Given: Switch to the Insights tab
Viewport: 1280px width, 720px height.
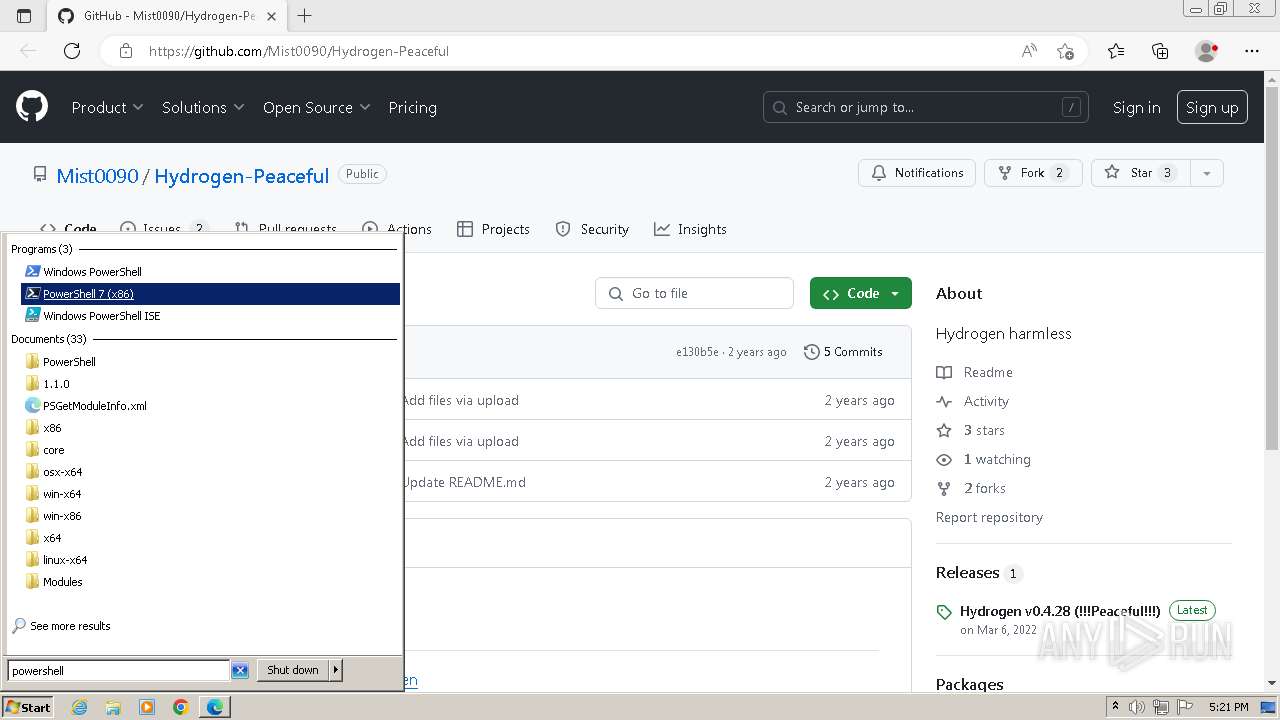Looking at the screenshot, I should pyautogui.click(x=690, y=229).
